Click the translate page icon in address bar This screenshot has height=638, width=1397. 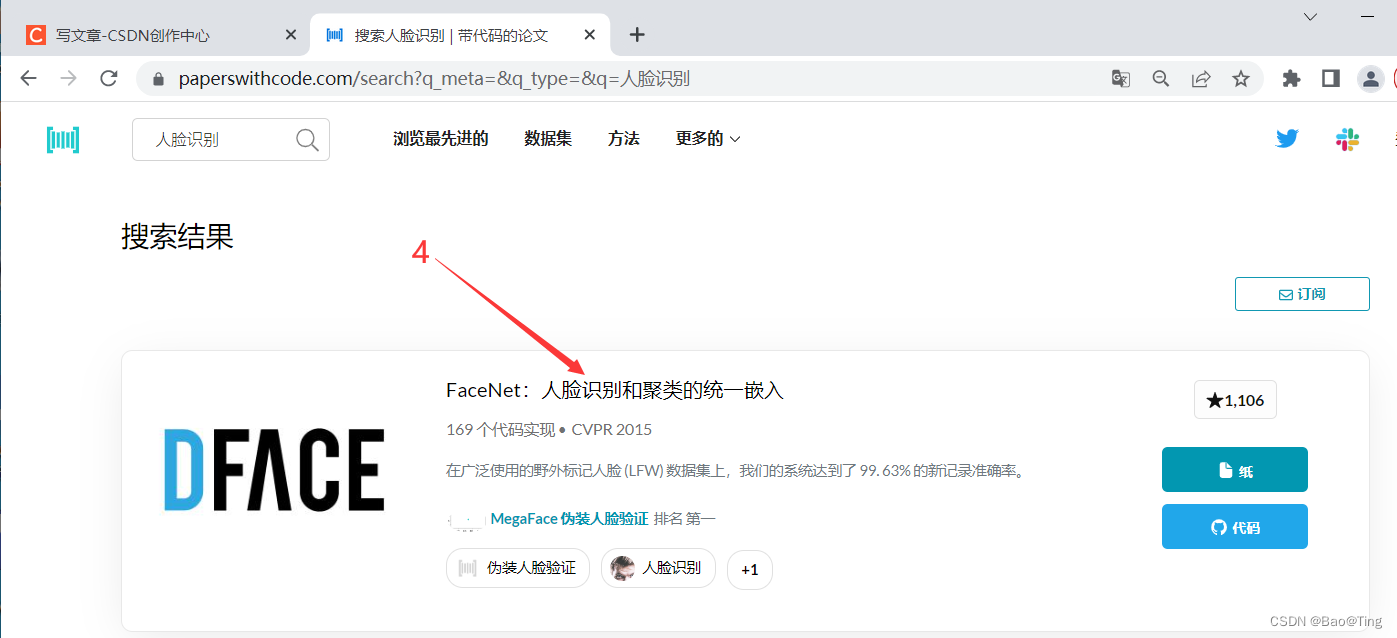[x=1121, y=78]
